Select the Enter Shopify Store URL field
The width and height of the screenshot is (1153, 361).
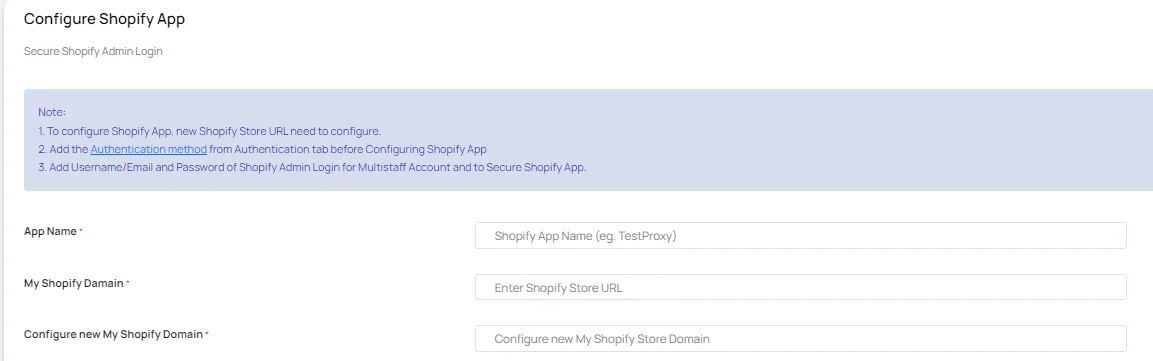pyautogui.click(x=801, y=287)
